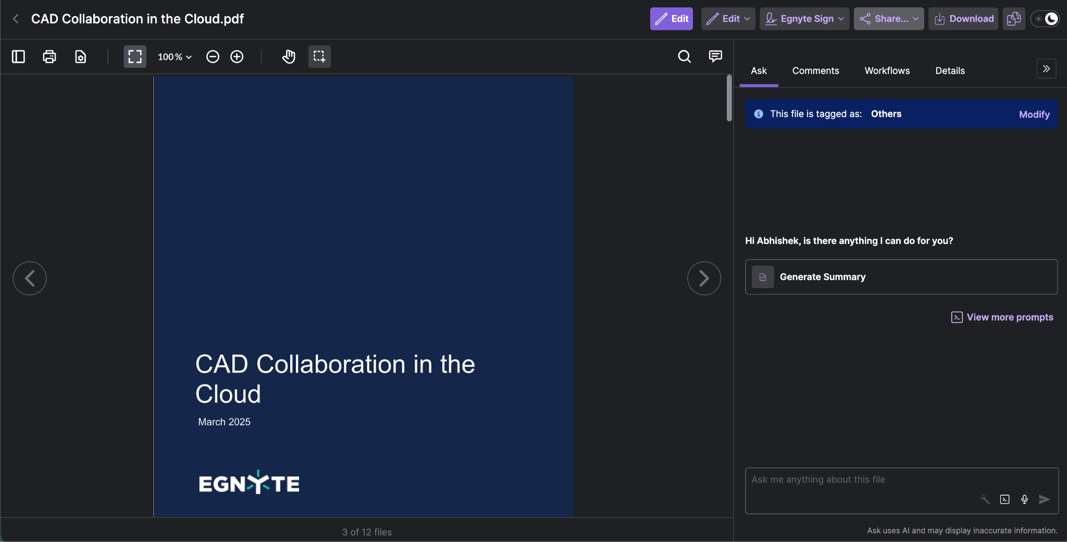Open View more prompts link
The height and width of the screenshot is (542, 1067).
pos(1002,317)
